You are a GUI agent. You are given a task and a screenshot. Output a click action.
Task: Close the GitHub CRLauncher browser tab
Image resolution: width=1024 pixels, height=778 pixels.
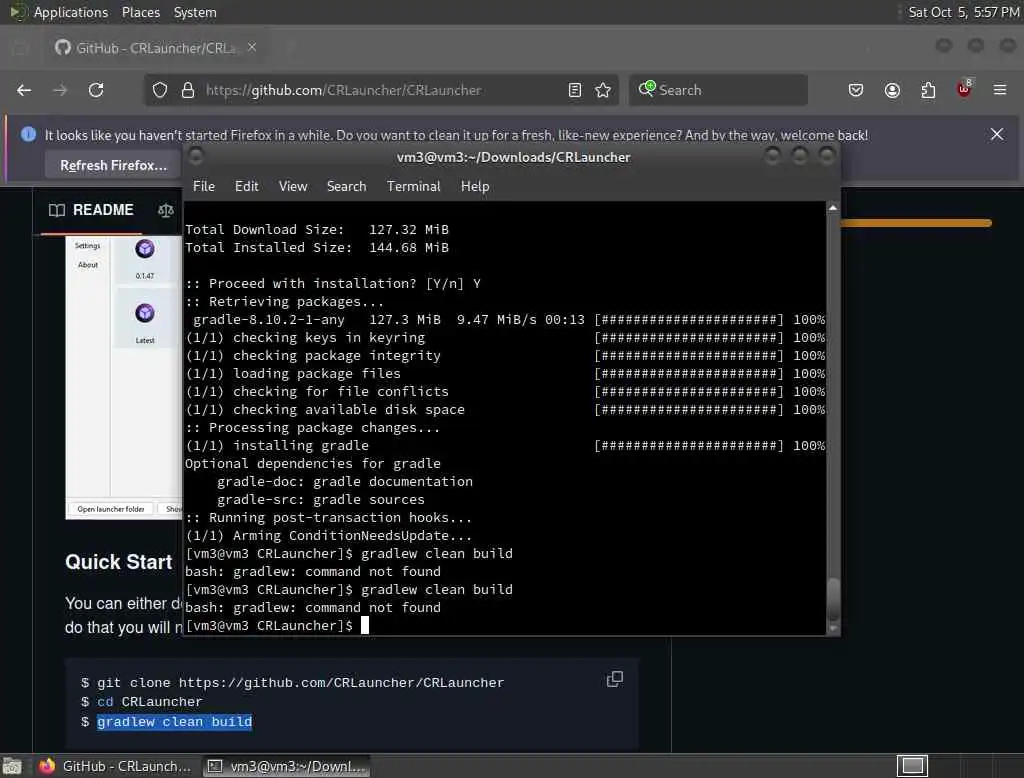pyautogui.click(x=252, y=47)
